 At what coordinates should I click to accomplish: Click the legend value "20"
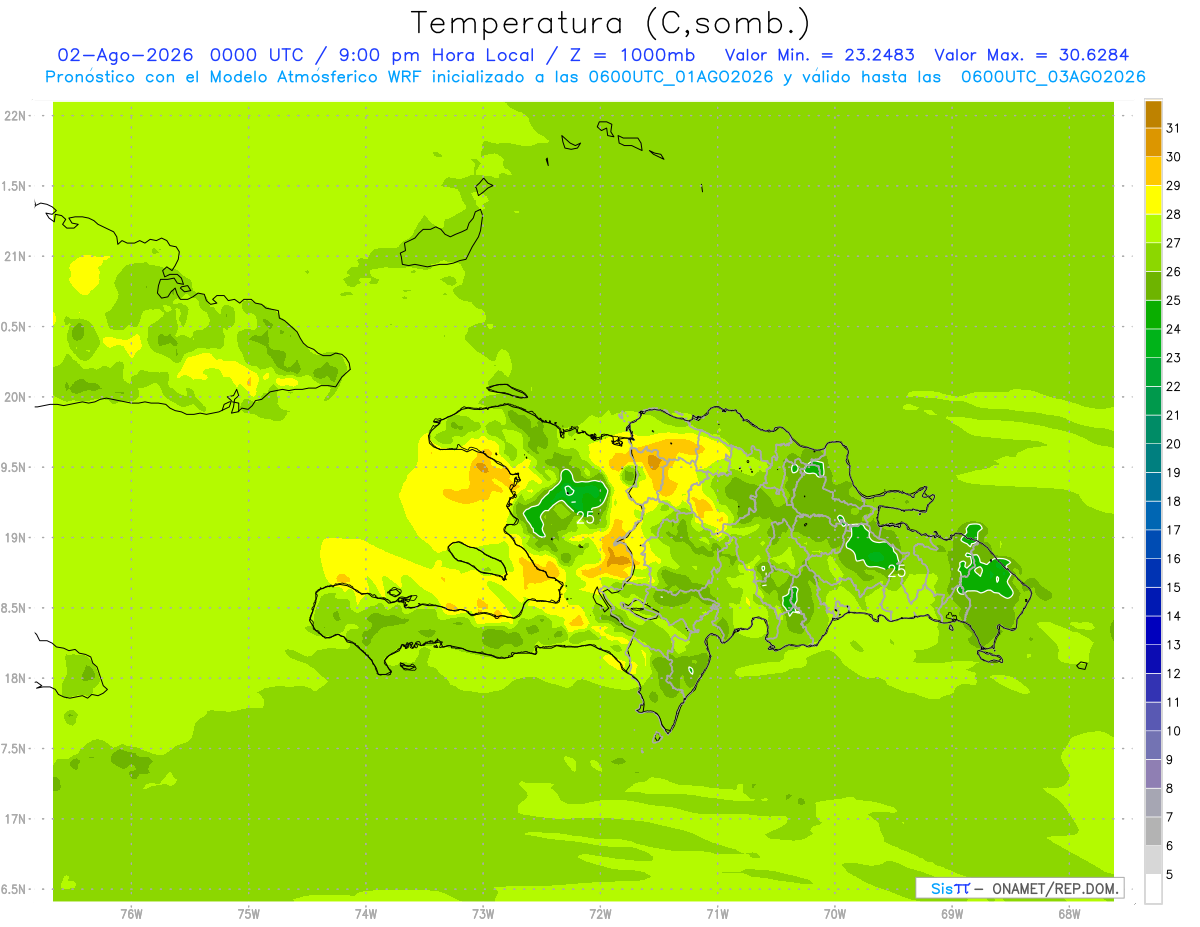point(1174,444)
